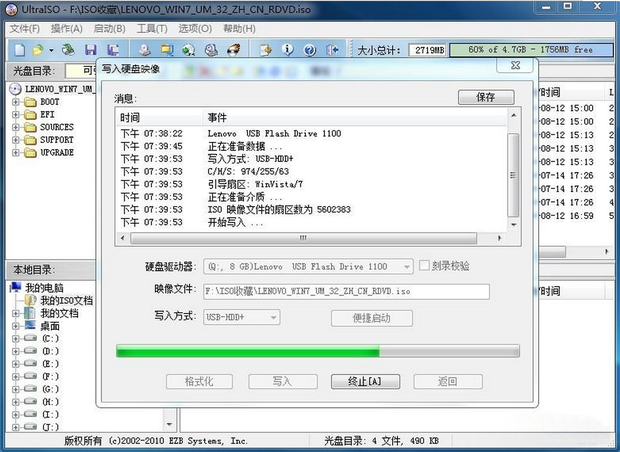Click the 保存 button above message log
The width and height of the screenshot is (620, 452).
click(486, 97)
